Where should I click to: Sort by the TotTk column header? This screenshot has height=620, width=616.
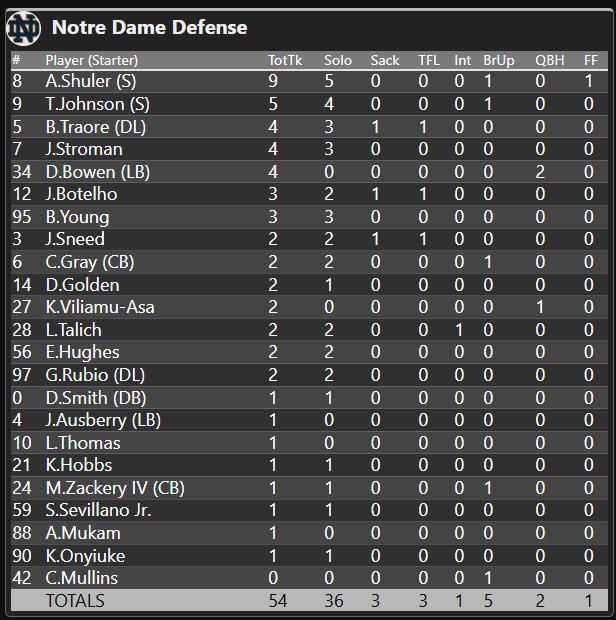285,61
